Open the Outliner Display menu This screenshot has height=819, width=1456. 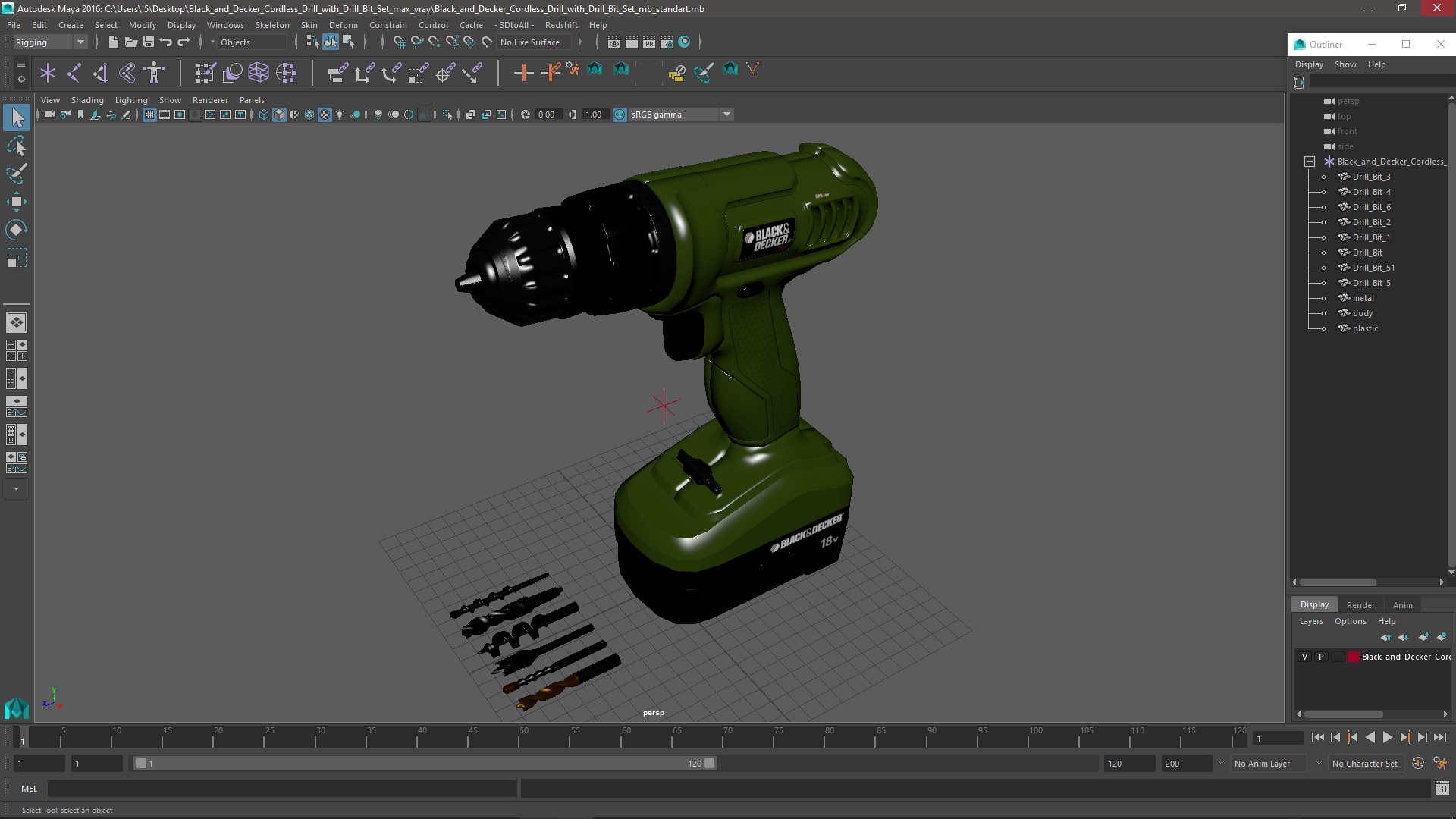[x=1309, y=64]
